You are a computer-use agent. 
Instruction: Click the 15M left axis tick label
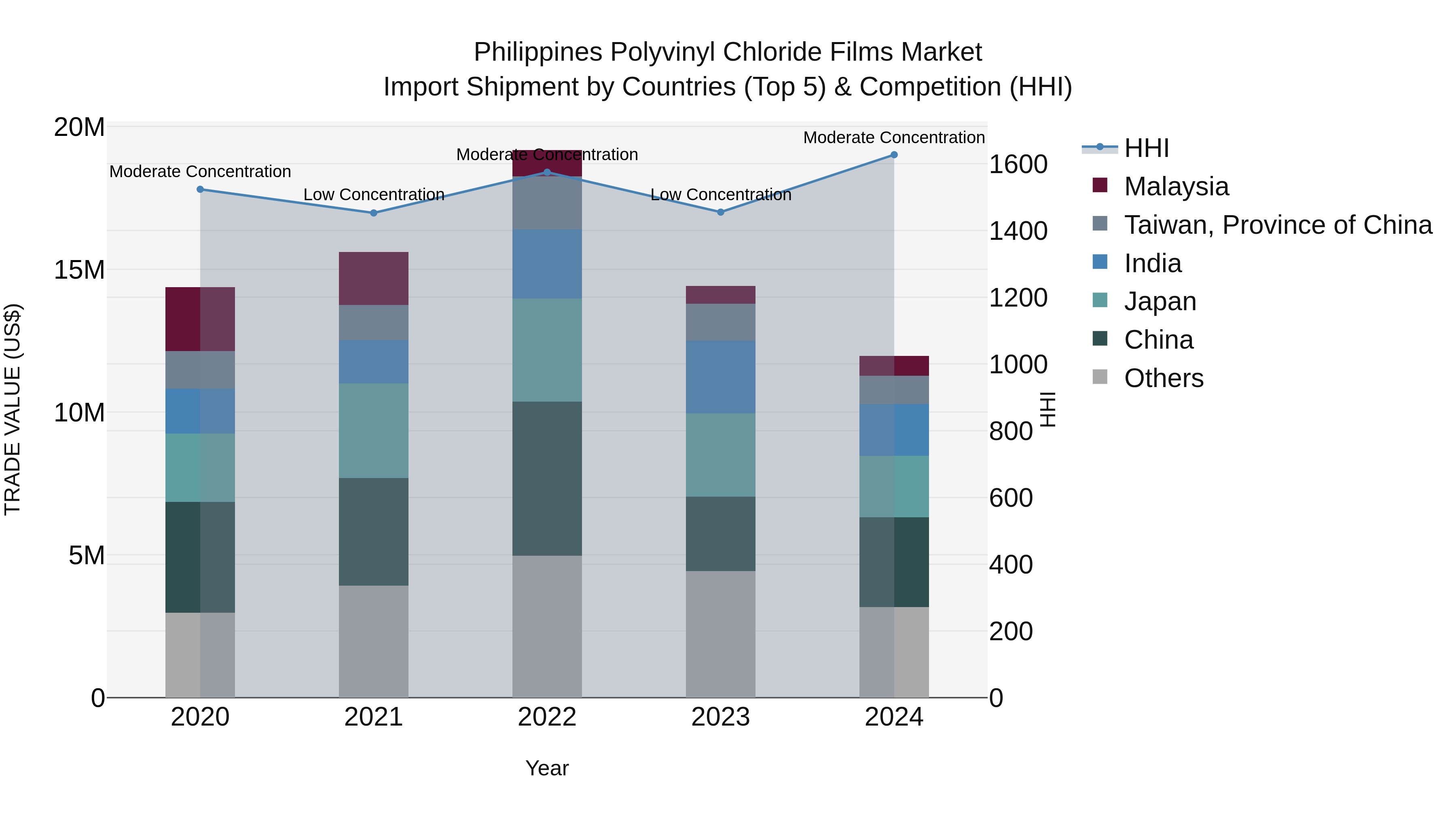pyautogui.click(x=79, y=270)
